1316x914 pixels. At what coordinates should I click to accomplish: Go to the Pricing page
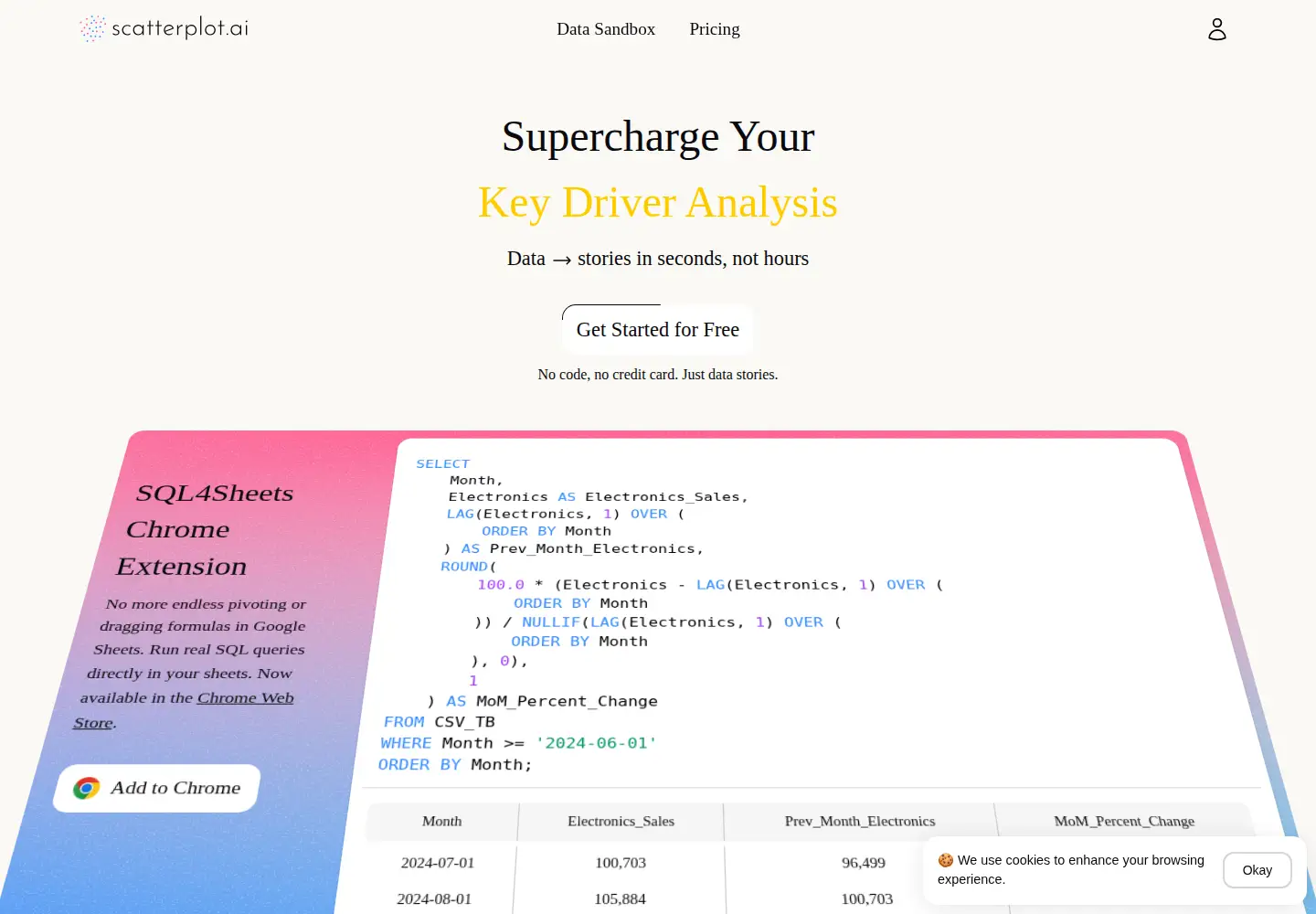pos(715,29)
